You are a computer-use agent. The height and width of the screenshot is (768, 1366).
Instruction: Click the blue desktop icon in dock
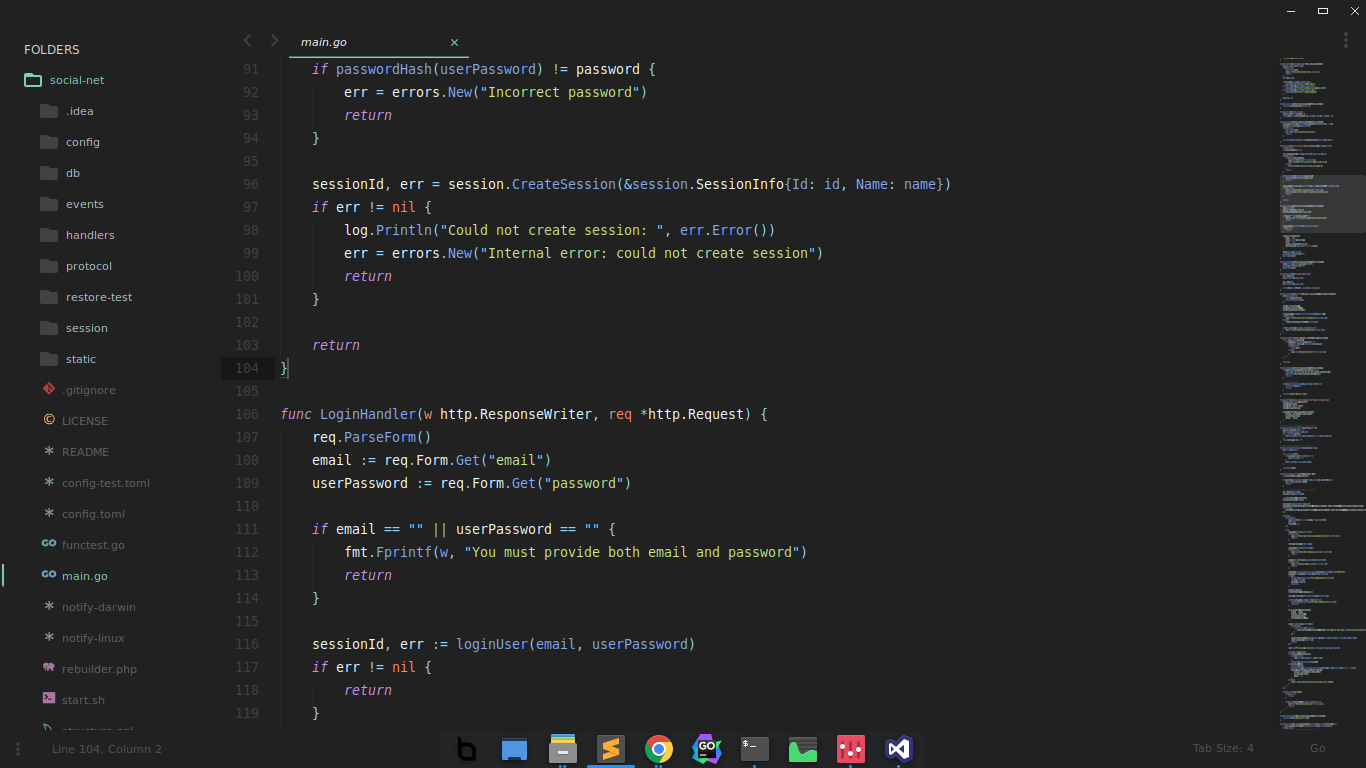(514, 749)
